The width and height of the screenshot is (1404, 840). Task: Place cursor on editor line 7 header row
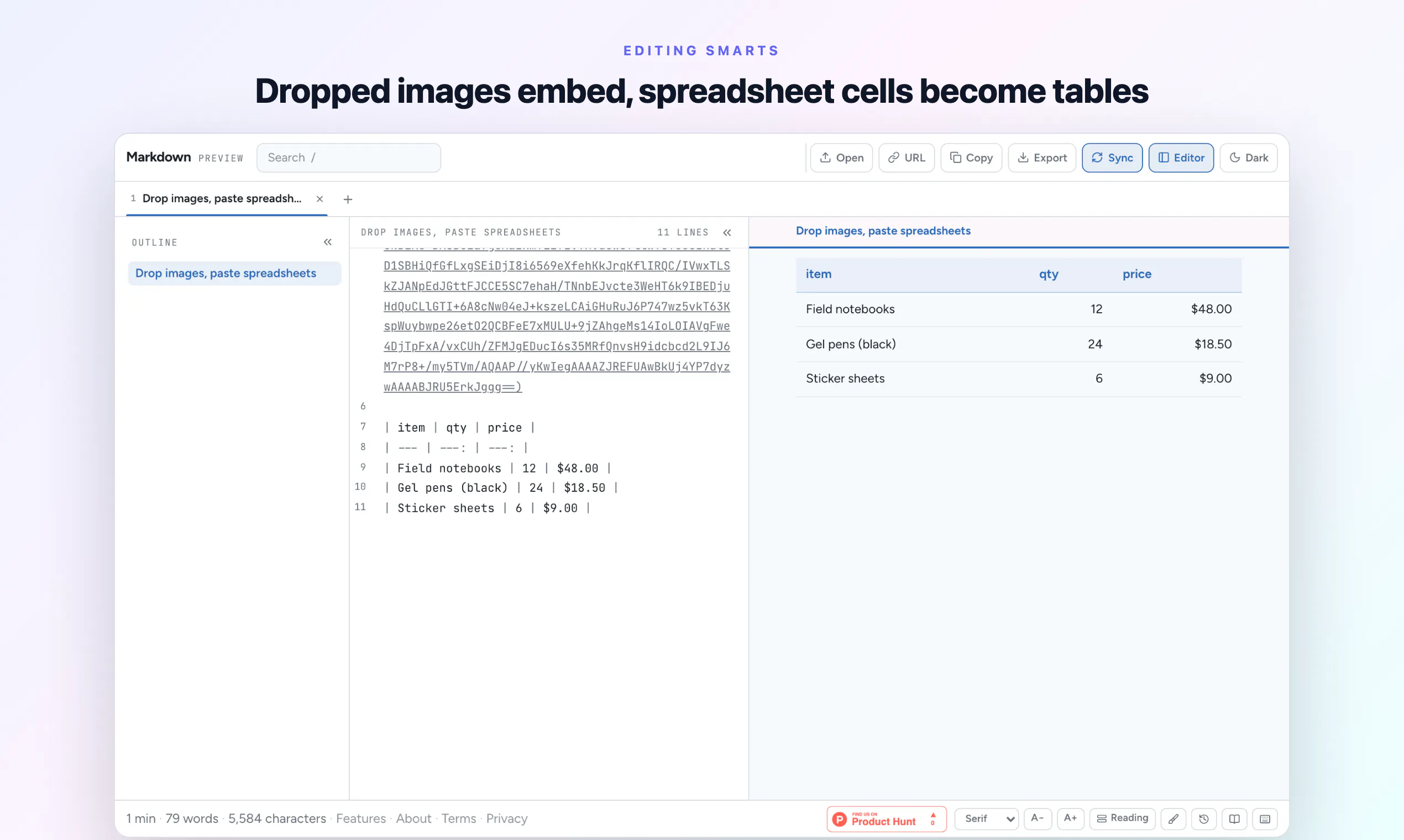459,428
